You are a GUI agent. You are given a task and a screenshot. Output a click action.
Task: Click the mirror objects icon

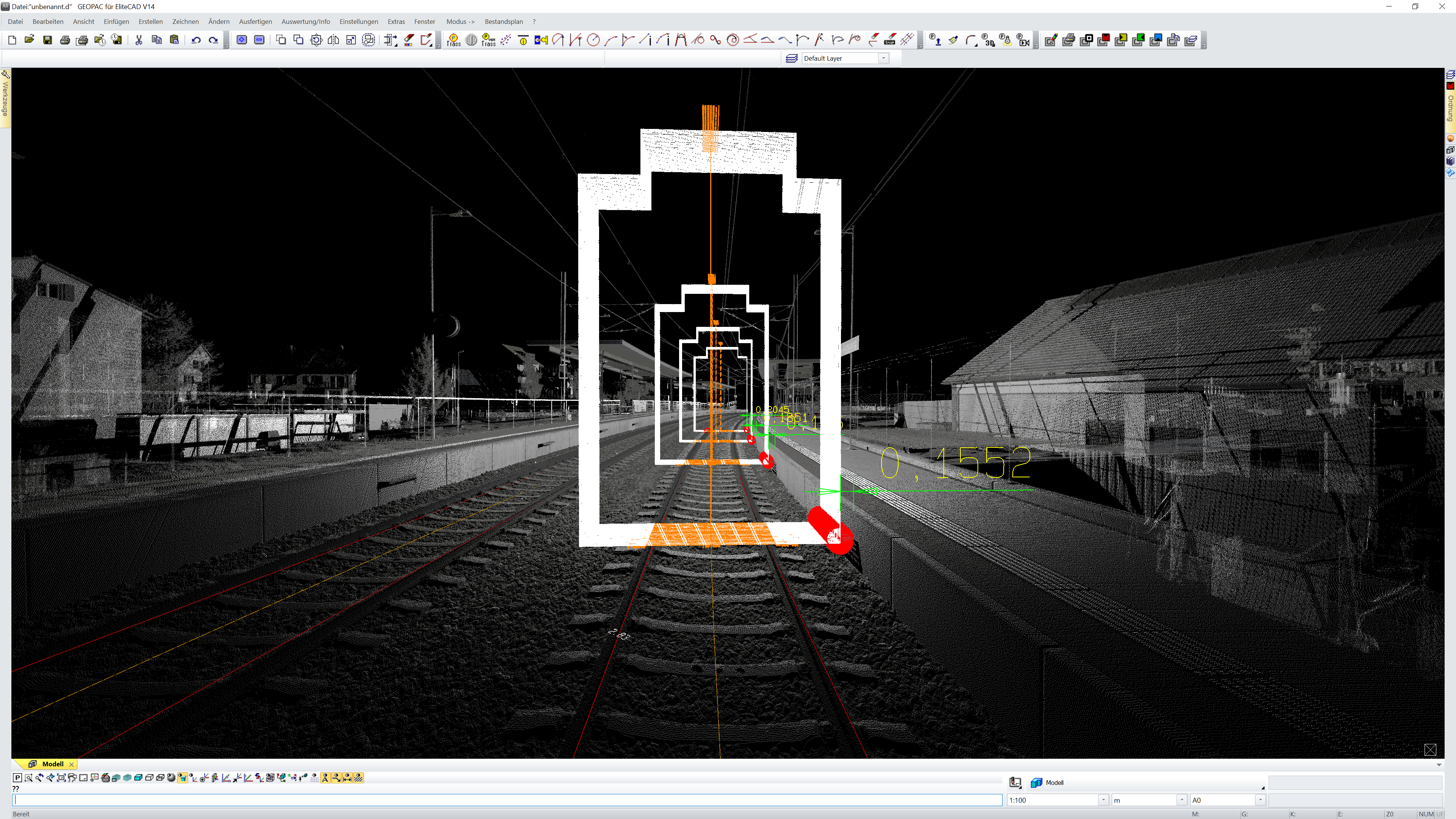pyautogui.click(x=334, y=40)
